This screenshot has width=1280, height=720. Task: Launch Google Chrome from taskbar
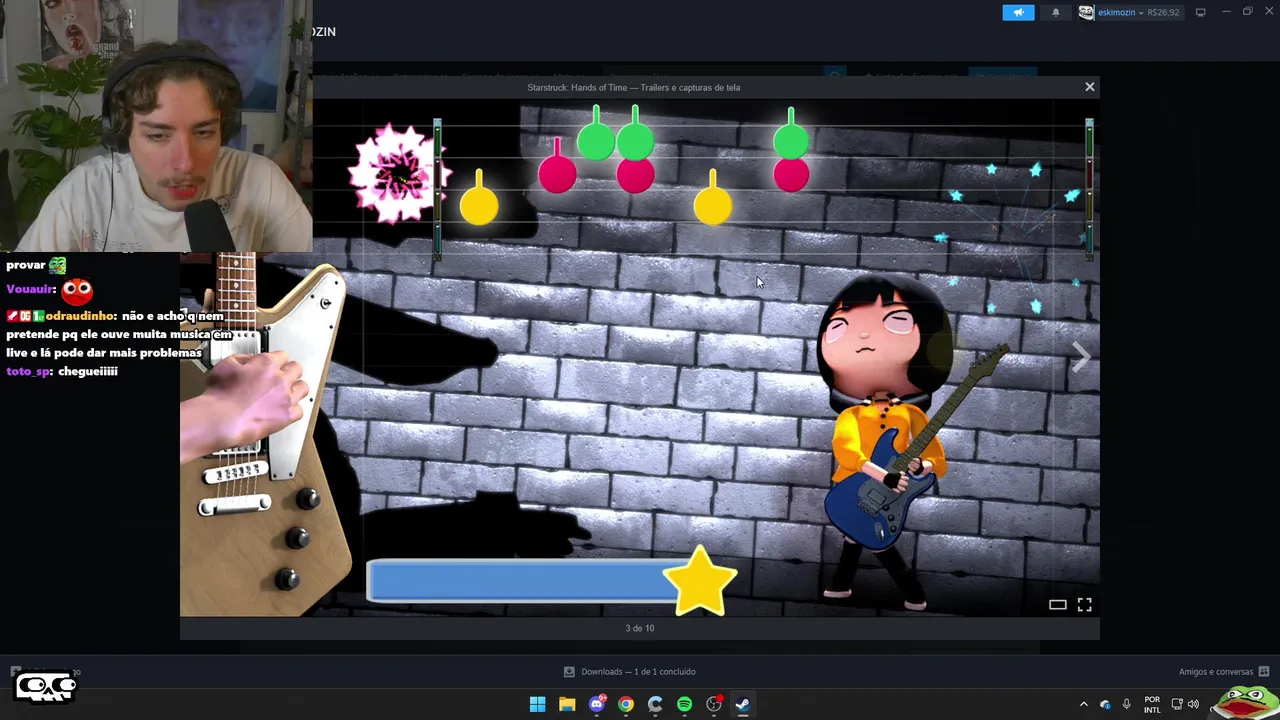click(626, 704)
